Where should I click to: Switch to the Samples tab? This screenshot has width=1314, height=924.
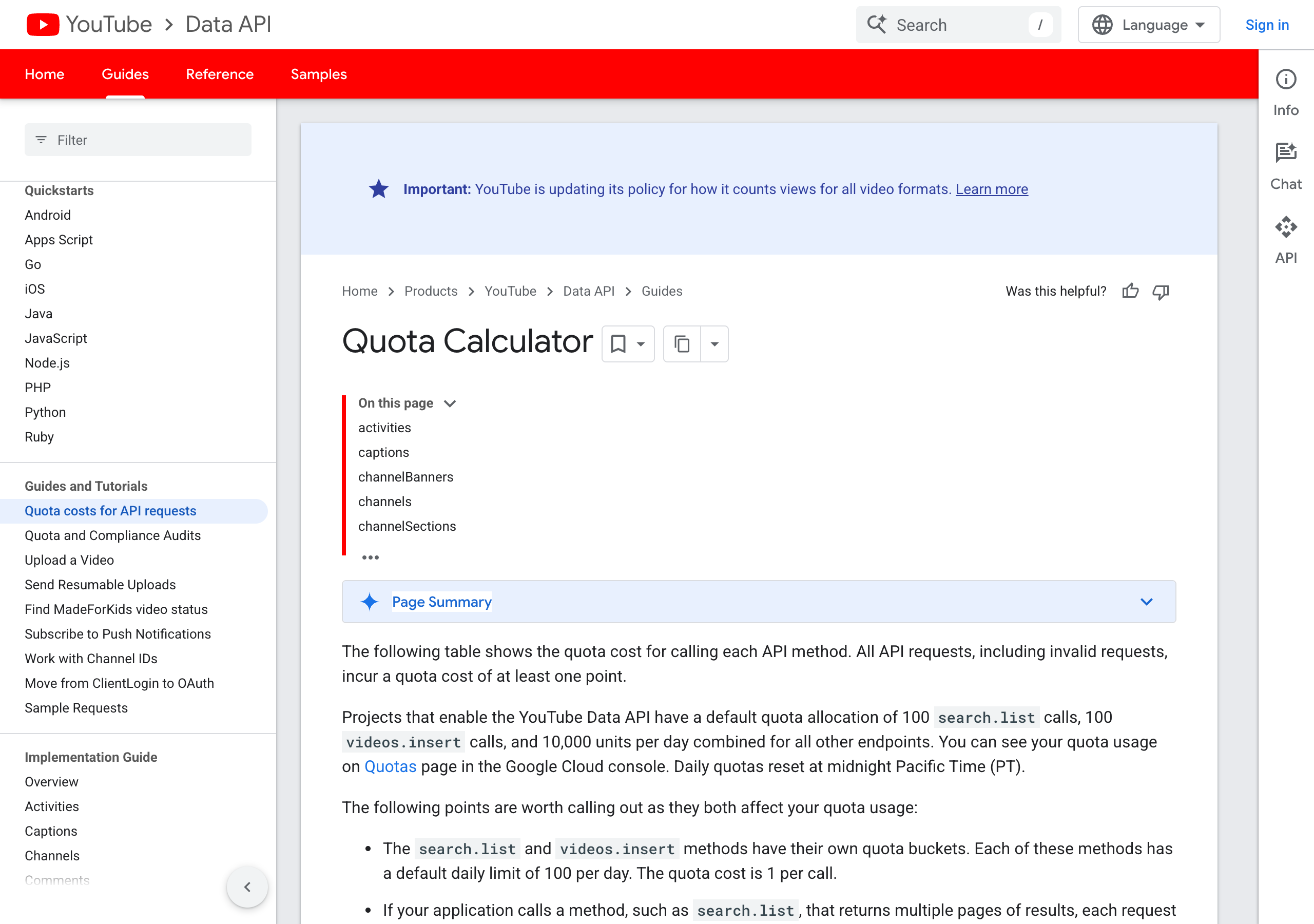pyautogui.click(x=319, y=74)
